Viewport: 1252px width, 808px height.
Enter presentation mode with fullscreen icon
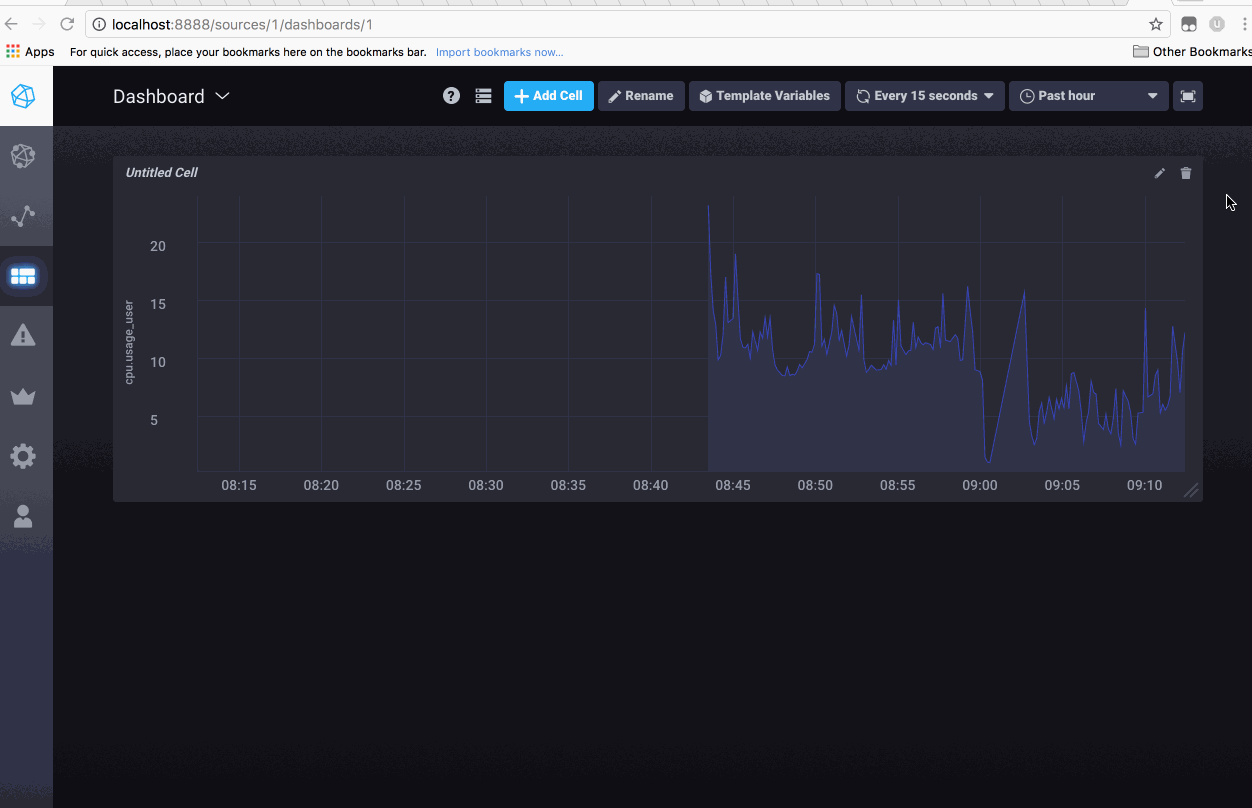point(1188,96)
